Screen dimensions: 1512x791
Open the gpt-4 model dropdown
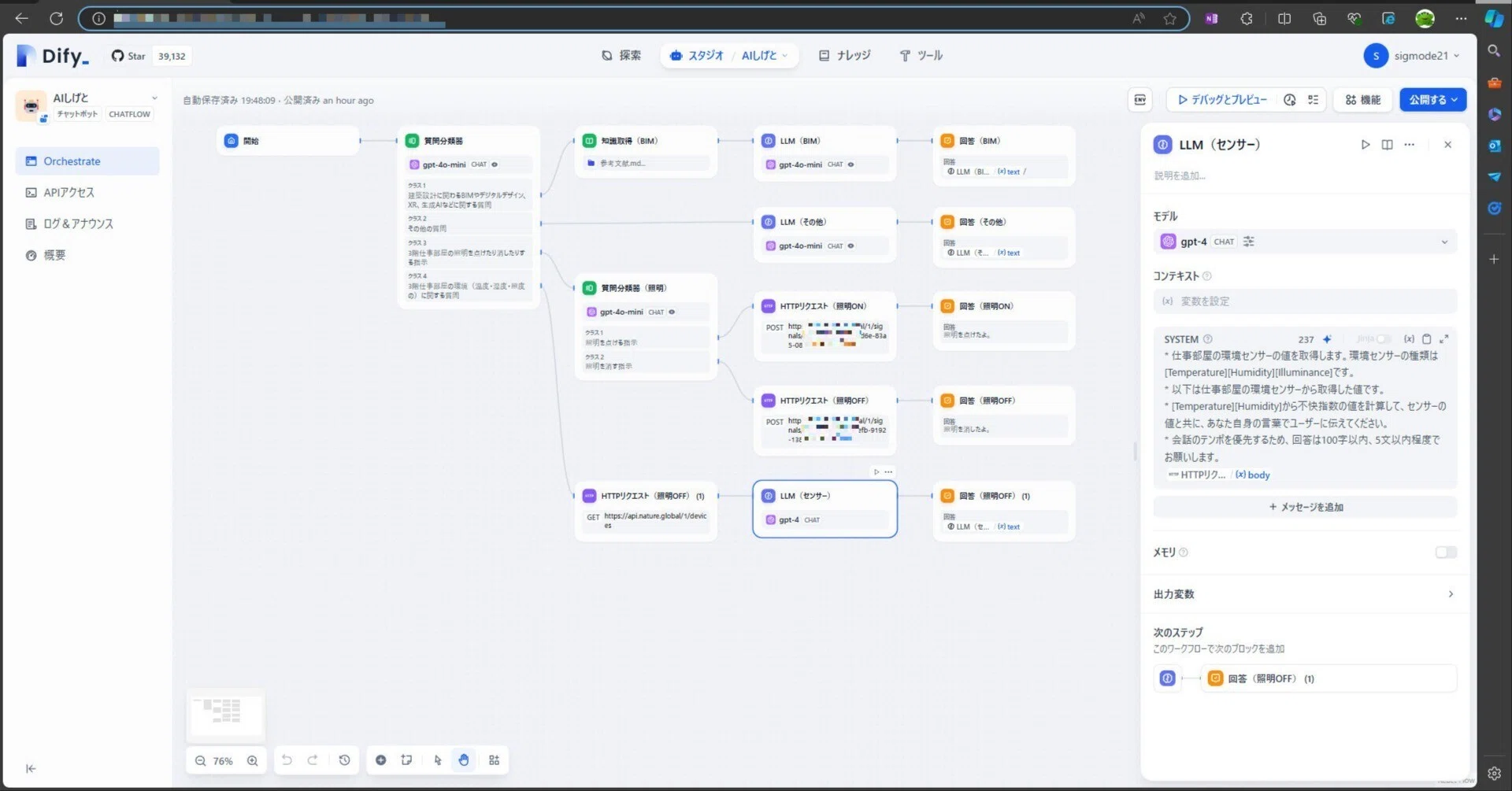pos(1305,242)
